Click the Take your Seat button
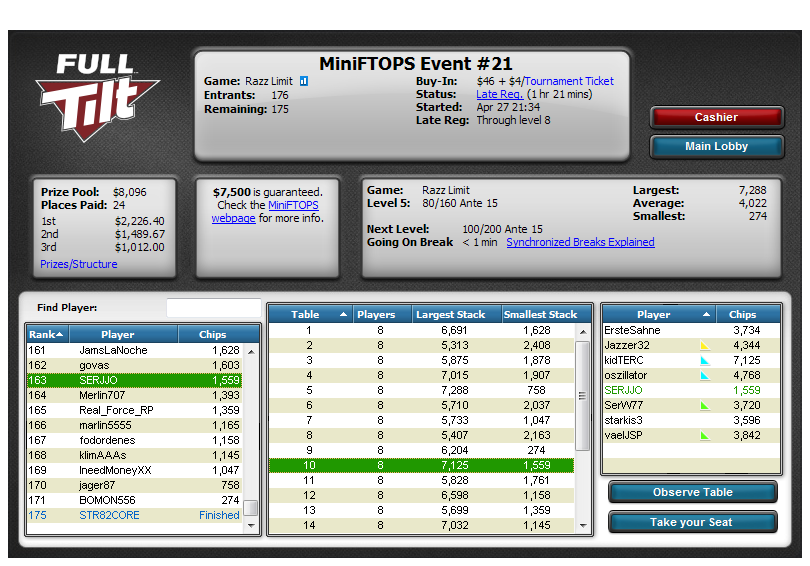810x566 pixels. (x=692, y=522)
